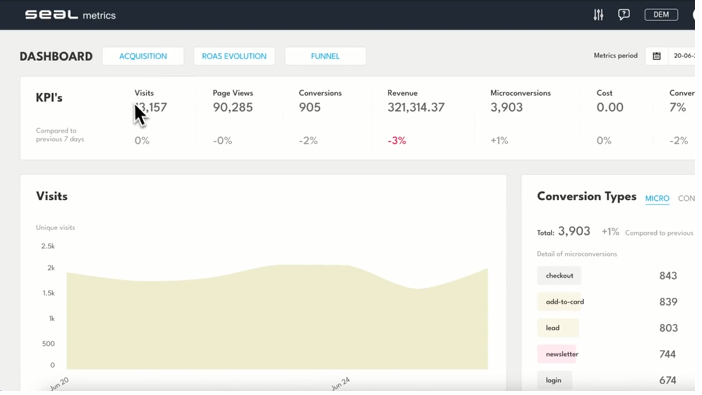Click the 2.5k y-axis label
This screenshot has width=702, height=395.
coord(48,246)
